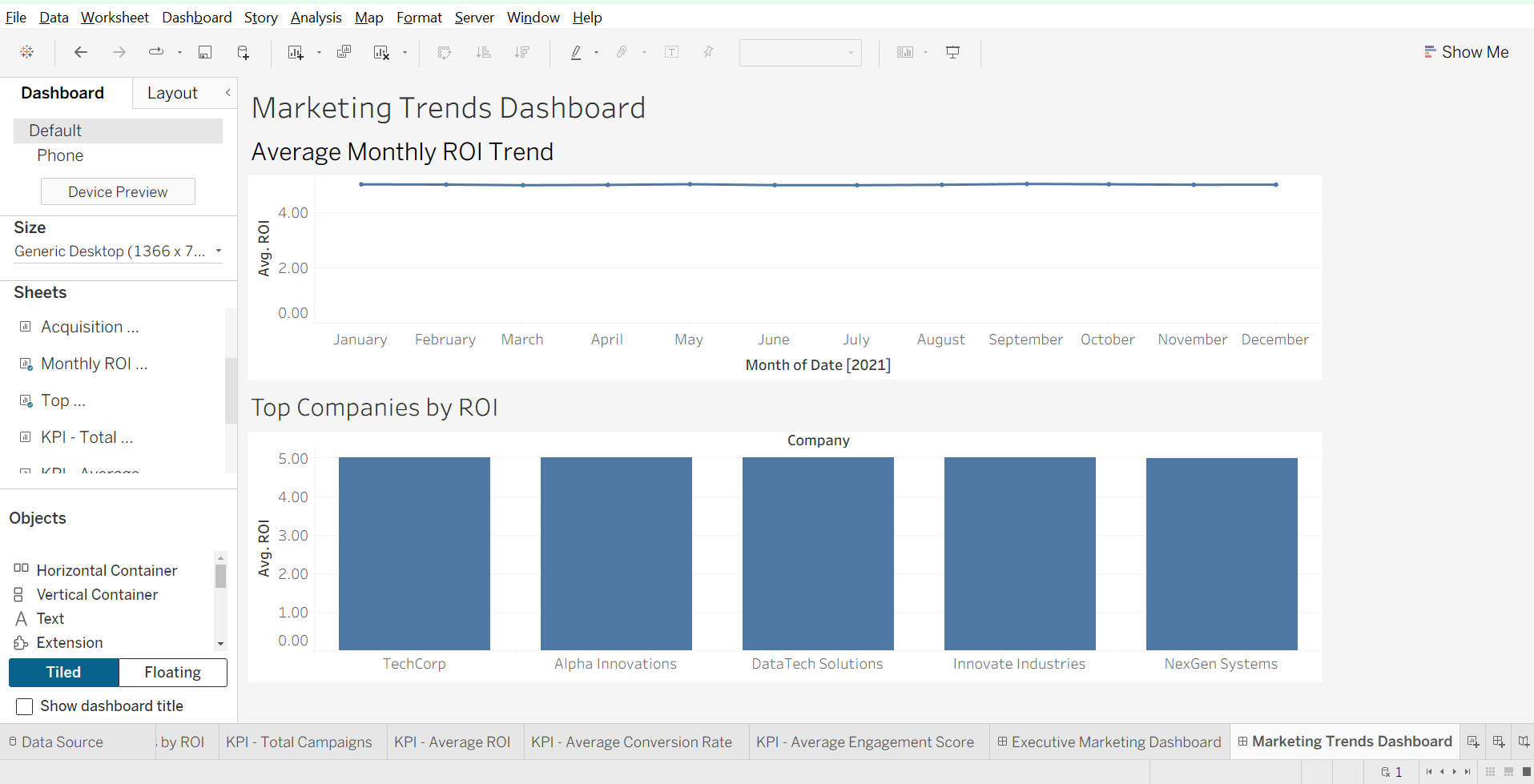Click the New Worksheet toolbar icon
This screenshot has height=784, width=1534.
coord(296,52)
